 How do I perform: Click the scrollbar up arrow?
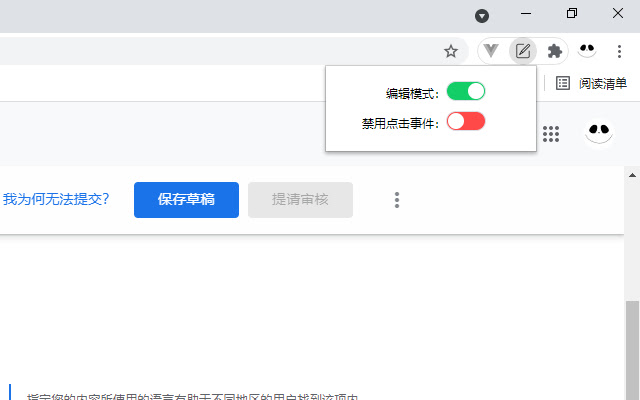(x=632, y=175)
